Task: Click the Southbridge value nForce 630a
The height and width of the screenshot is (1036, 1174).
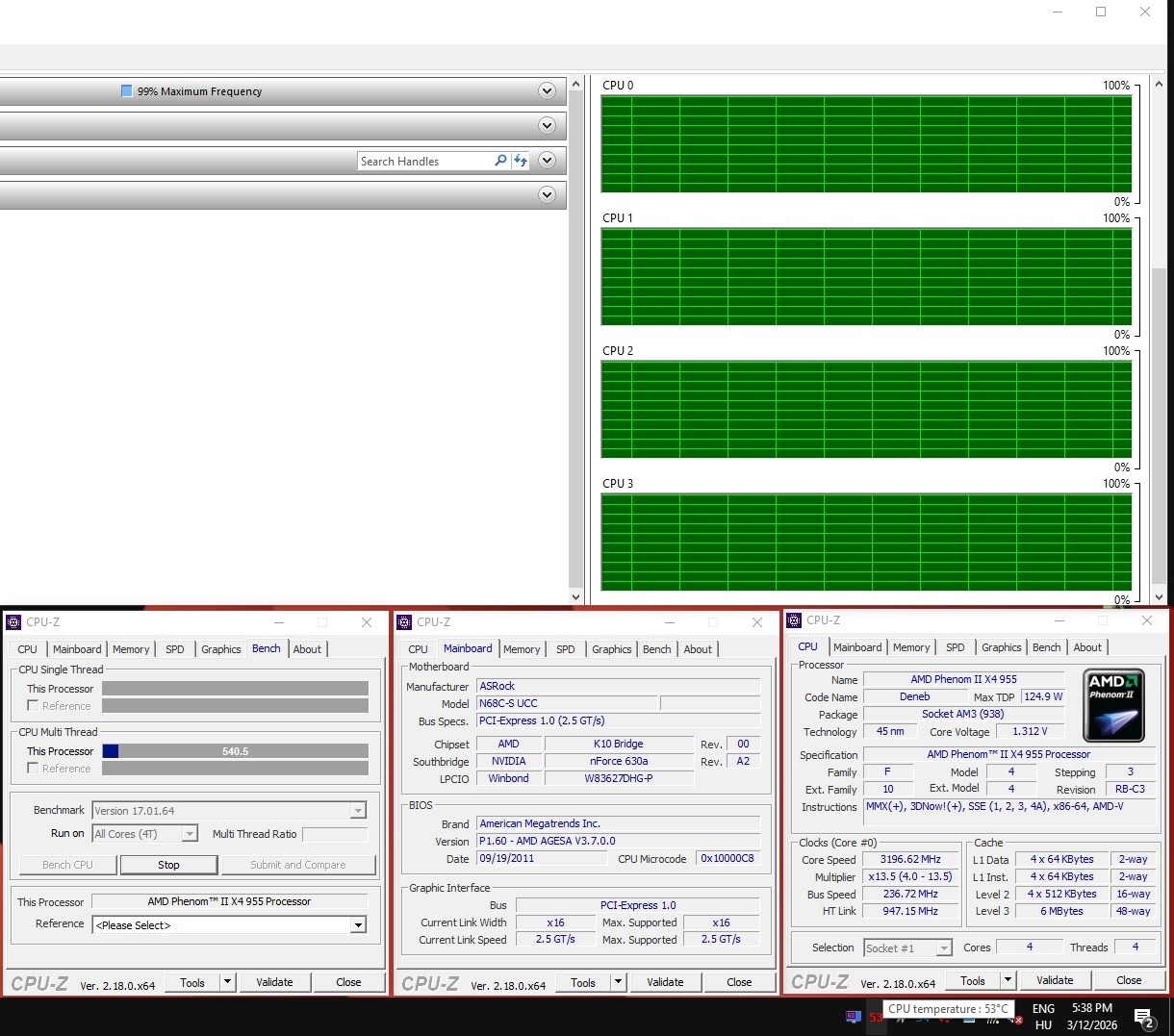Action: point(619,761)
